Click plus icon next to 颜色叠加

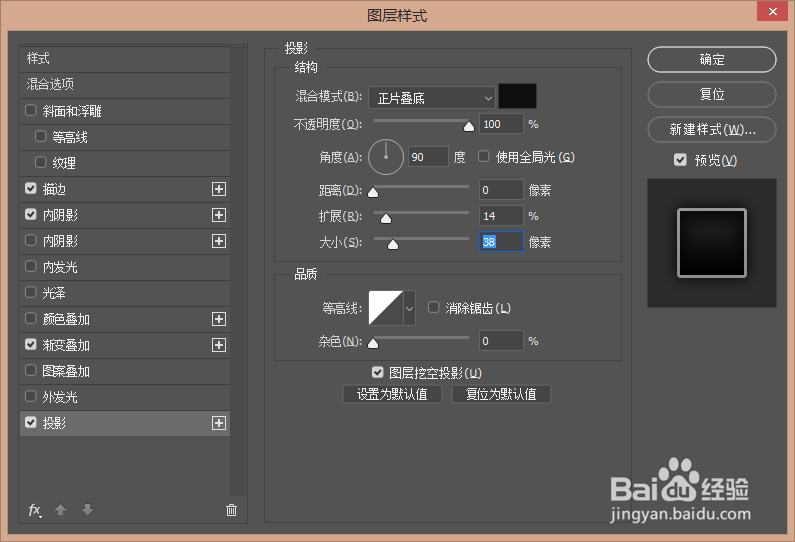219,319
